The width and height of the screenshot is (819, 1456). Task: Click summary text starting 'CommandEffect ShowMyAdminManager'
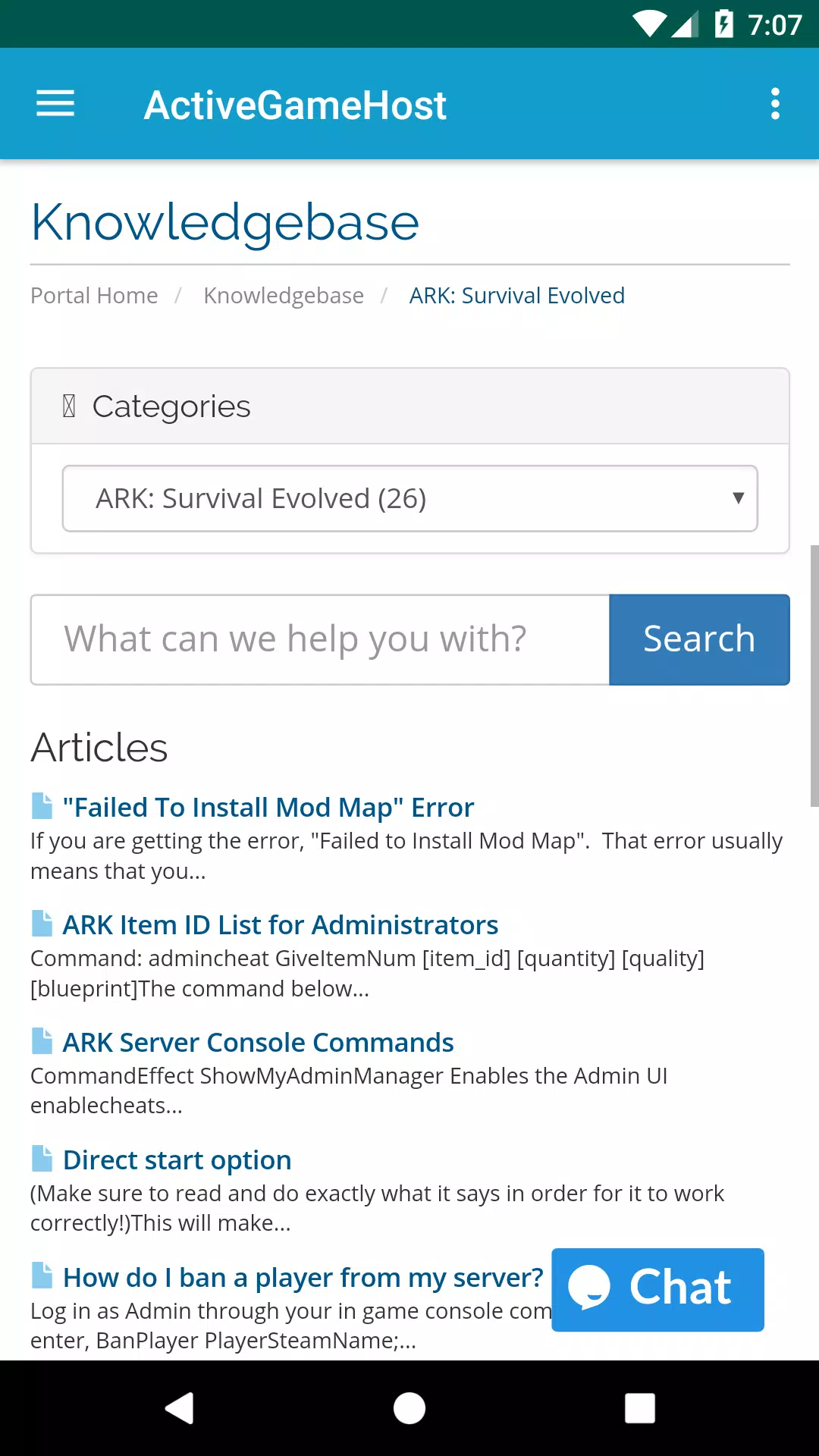tap(349, 1090)
